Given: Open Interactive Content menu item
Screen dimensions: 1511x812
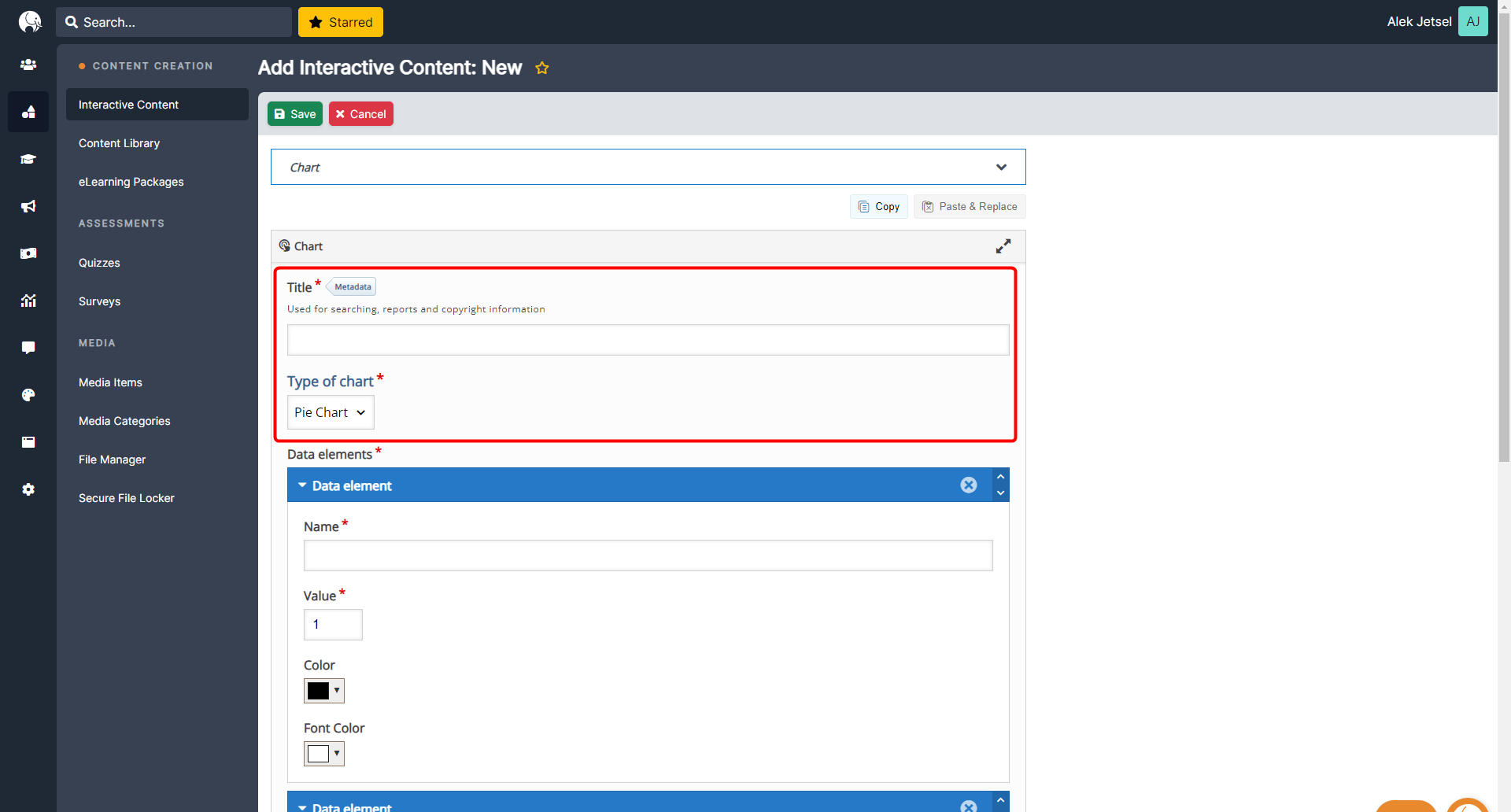Looking at the screenshot, I should pos(157,105).
